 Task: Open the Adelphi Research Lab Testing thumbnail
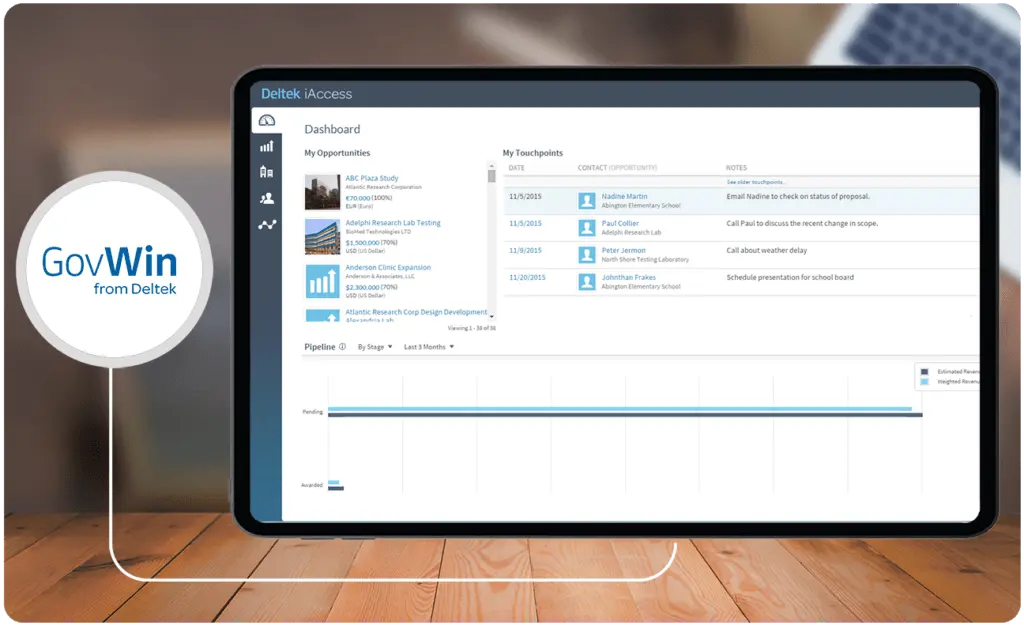tap(322, 236)
